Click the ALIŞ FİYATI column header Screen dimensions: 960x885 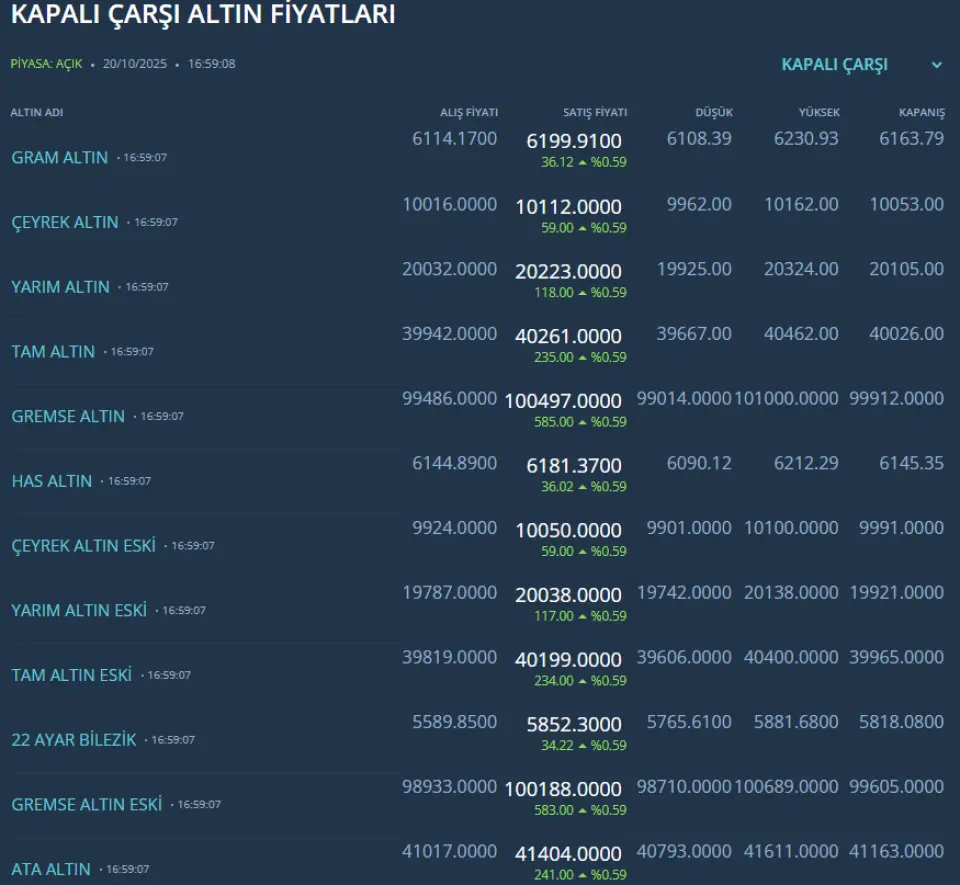469,113
